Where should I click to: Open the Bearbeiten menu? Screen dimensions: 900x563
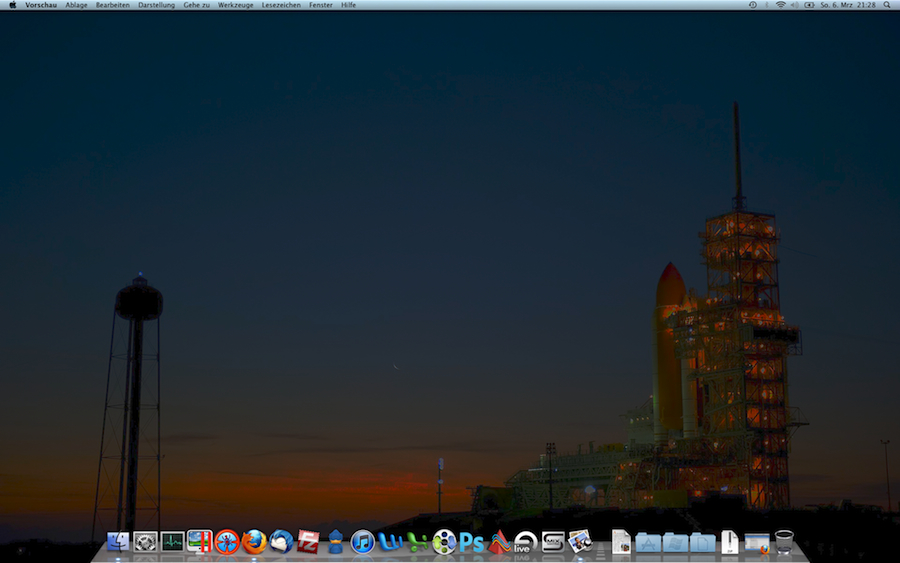[113, 5]
